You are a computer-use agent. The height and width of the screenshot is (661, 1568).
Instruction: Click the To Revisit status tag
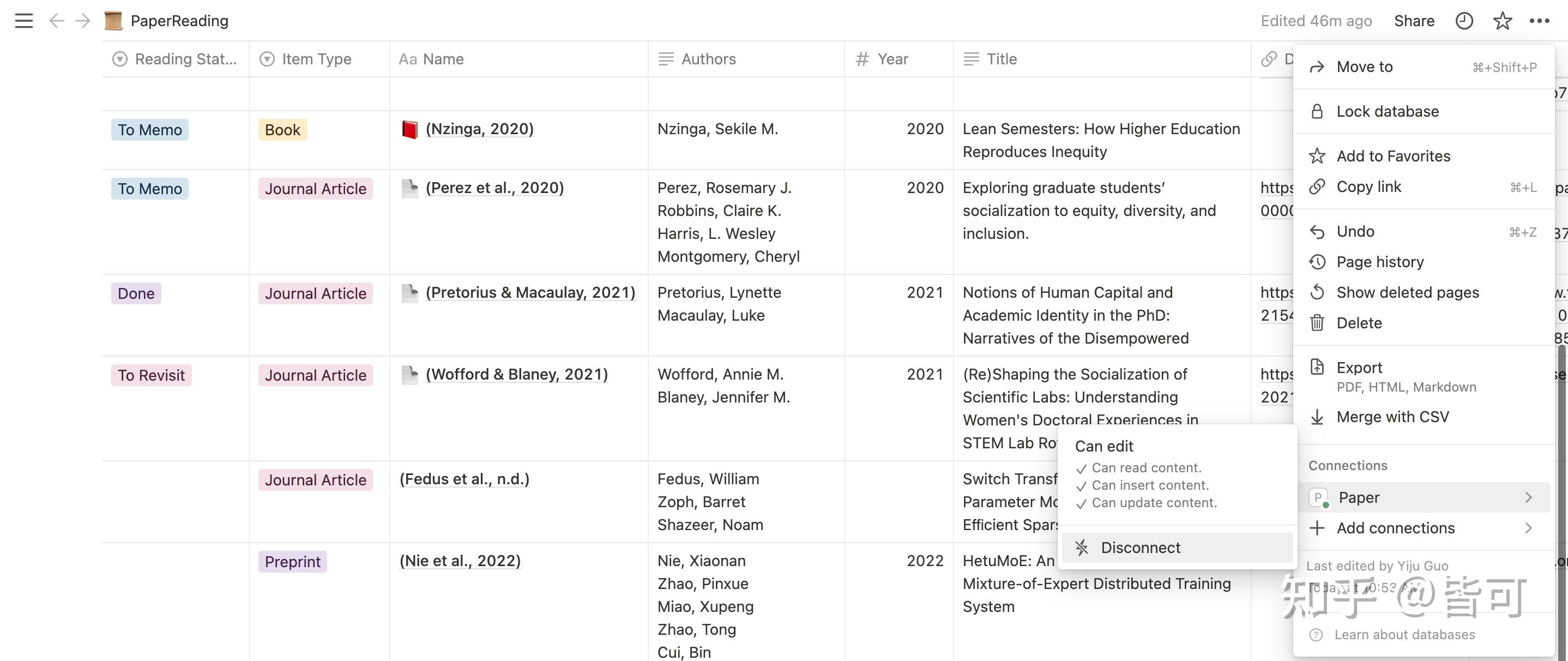pyautogui.click(x=151, y=375)
